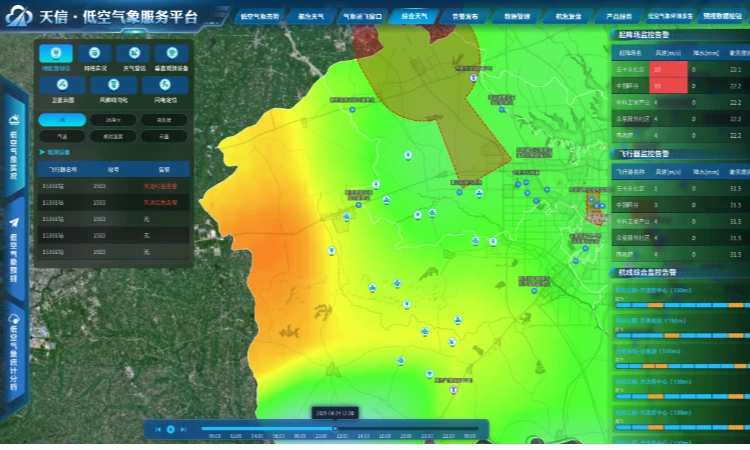Collapse the 观测设备 section arrow
Image resolution: width=750 pixels, height=450 pixels.
(41, 152)
